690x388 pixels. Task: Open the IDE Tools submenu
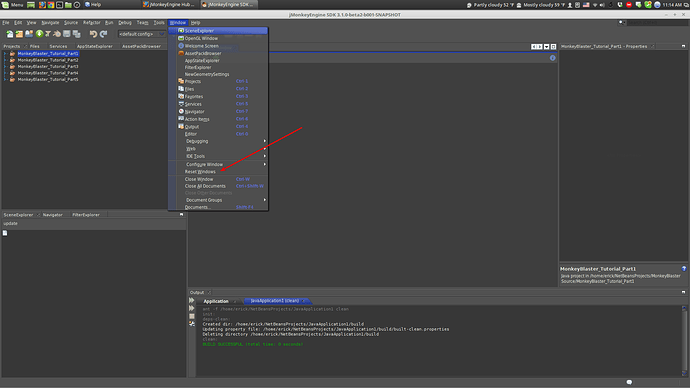point(218,156)
